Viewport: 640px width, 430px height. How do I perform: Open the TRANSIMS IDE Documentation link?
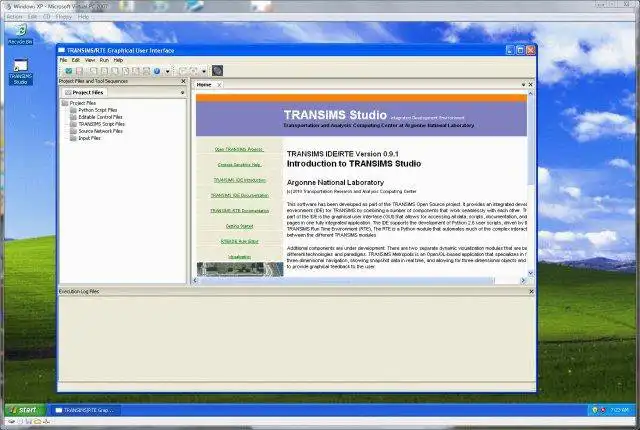(240, 195)
